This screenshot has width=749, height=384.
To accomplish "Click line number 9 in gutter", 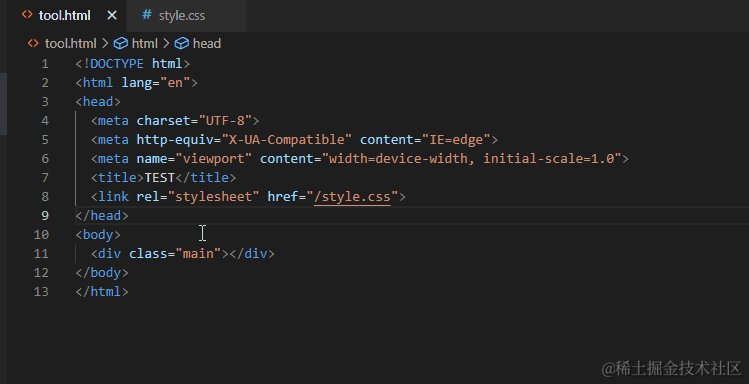I will [x=45, y=215].
